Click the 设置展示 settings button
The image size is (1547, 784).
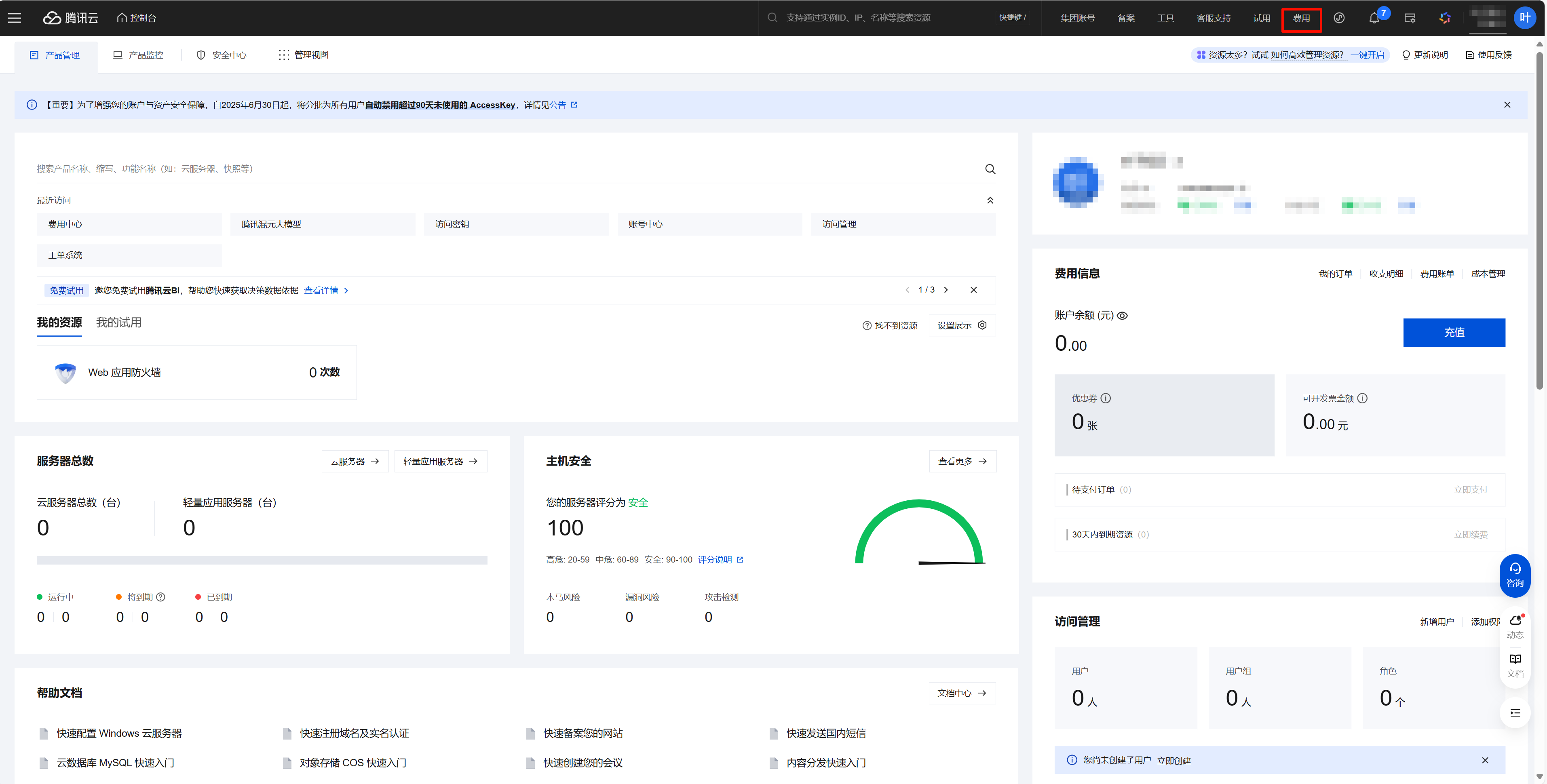(962, 325)
